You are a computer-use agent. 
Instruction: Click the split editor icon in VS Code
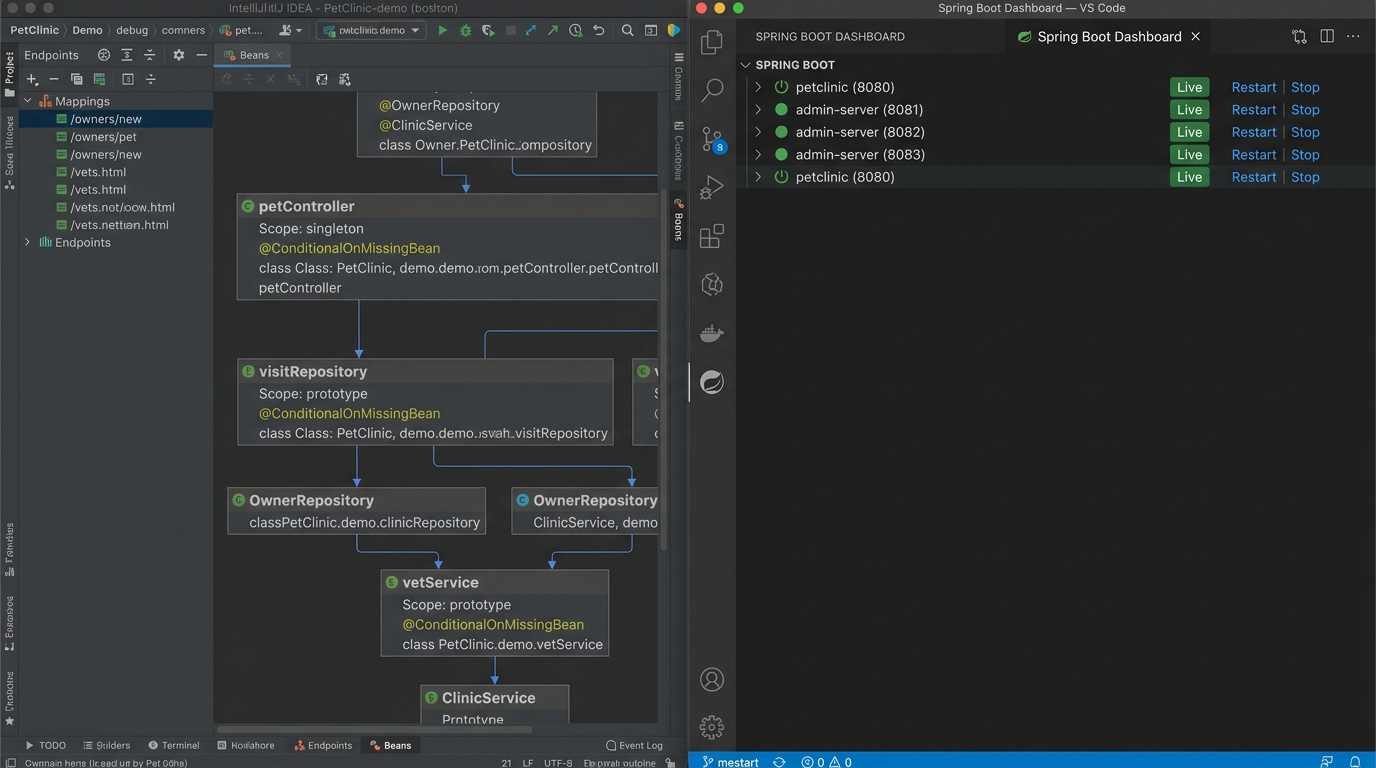click(1327, 36)
